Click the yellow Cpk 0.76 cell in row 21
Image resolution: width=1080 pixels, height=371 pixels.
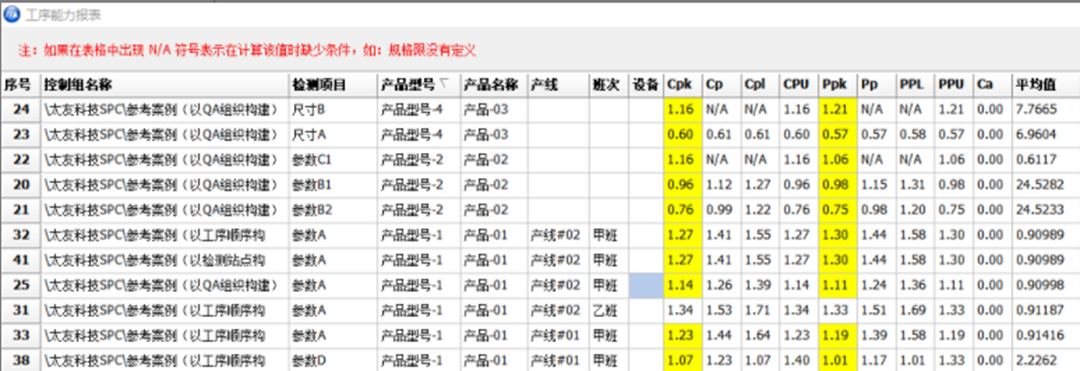coord(683,210)
